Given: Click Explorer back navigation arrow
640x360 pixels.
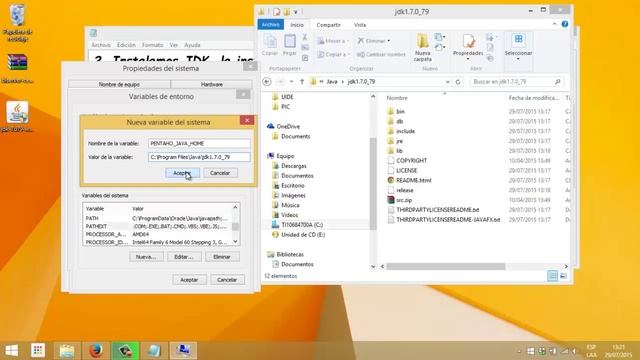Looking at the screenshot, I should coord(267,82).
